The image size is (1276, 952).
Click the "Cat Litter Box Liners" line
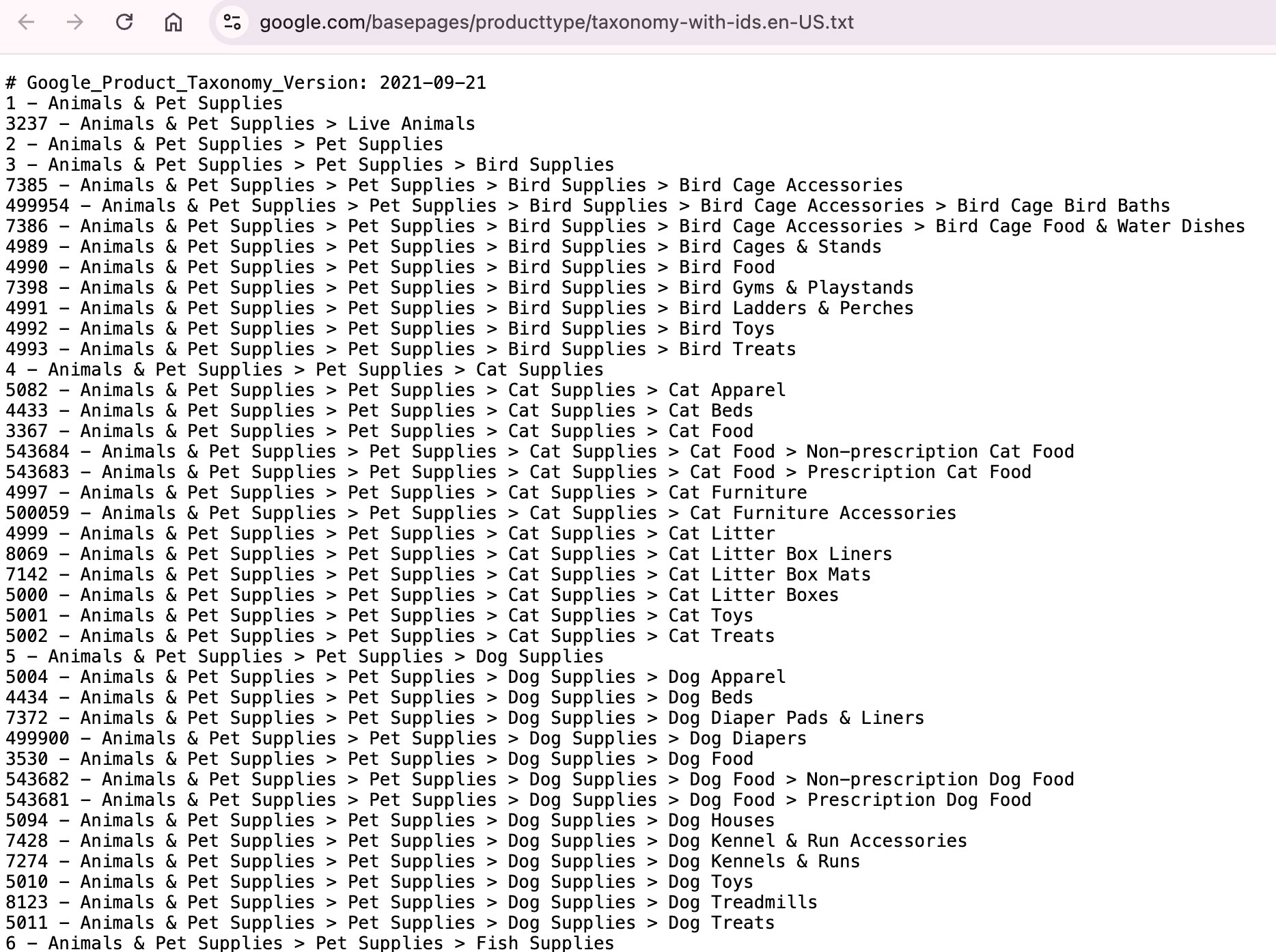(x=449, y=554)
